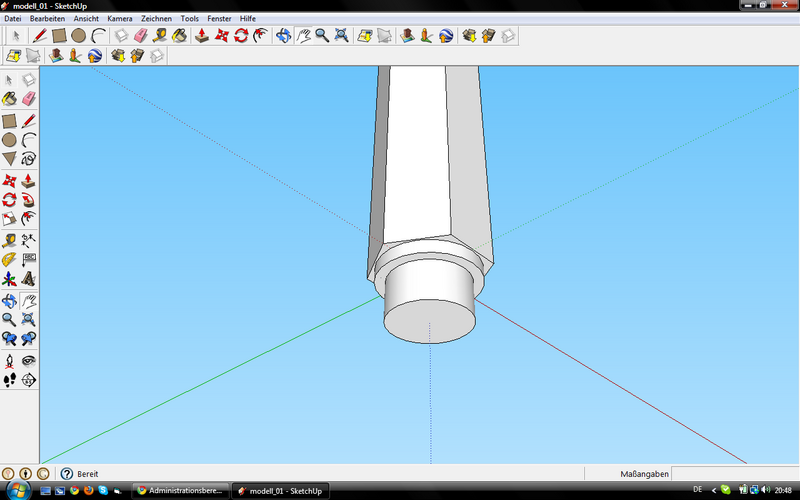
Task: Open the Fenster menu
Action: tap(219, 18)
